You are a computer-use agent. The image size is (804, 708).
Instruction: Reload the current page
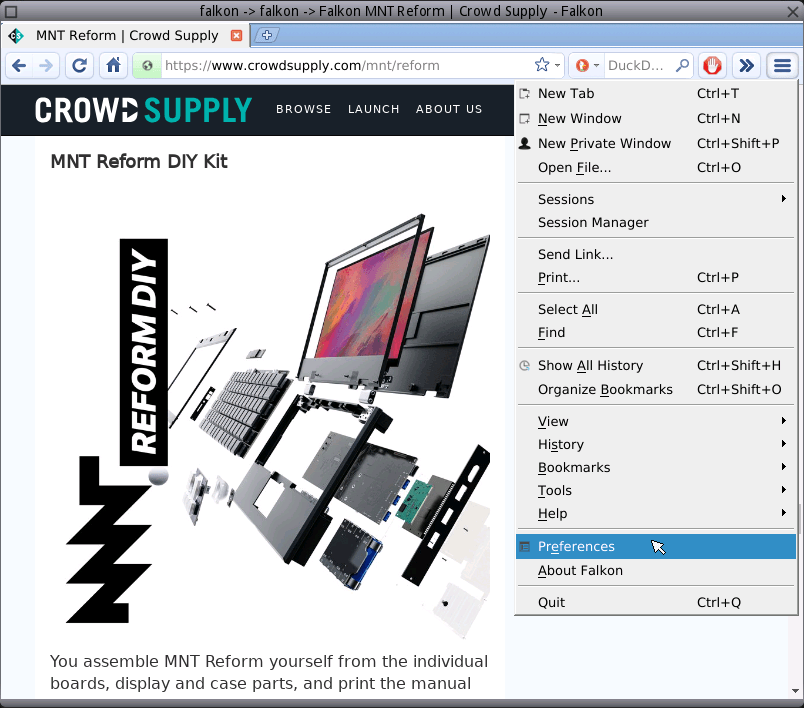pos(79,66)
